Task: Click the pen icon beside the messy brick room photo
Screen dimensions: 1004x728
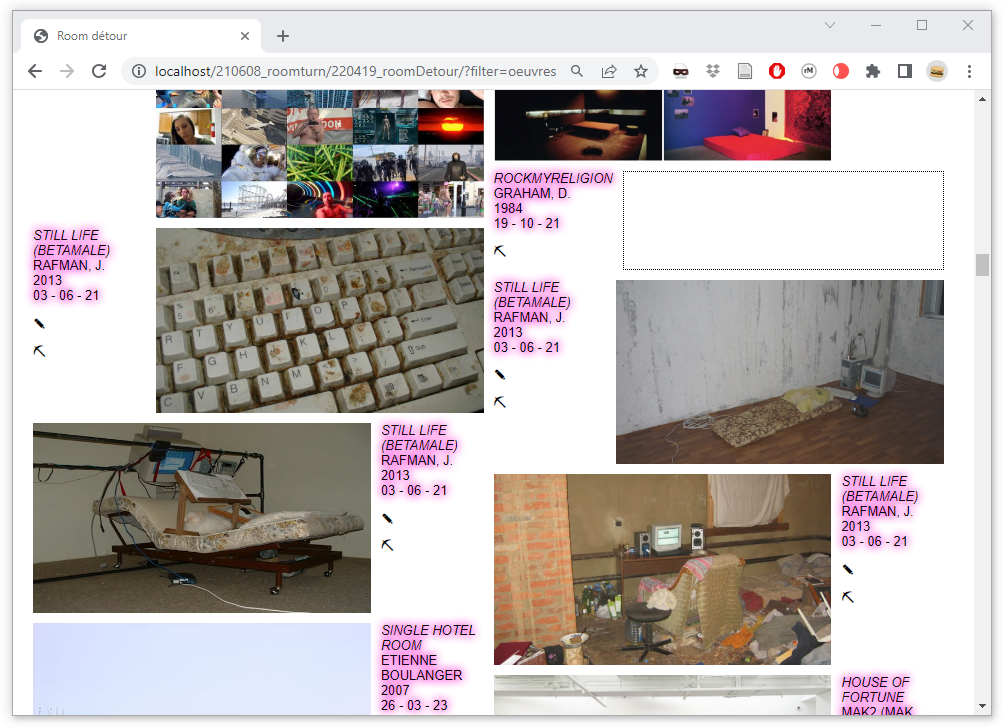Action: click(848, 570)
